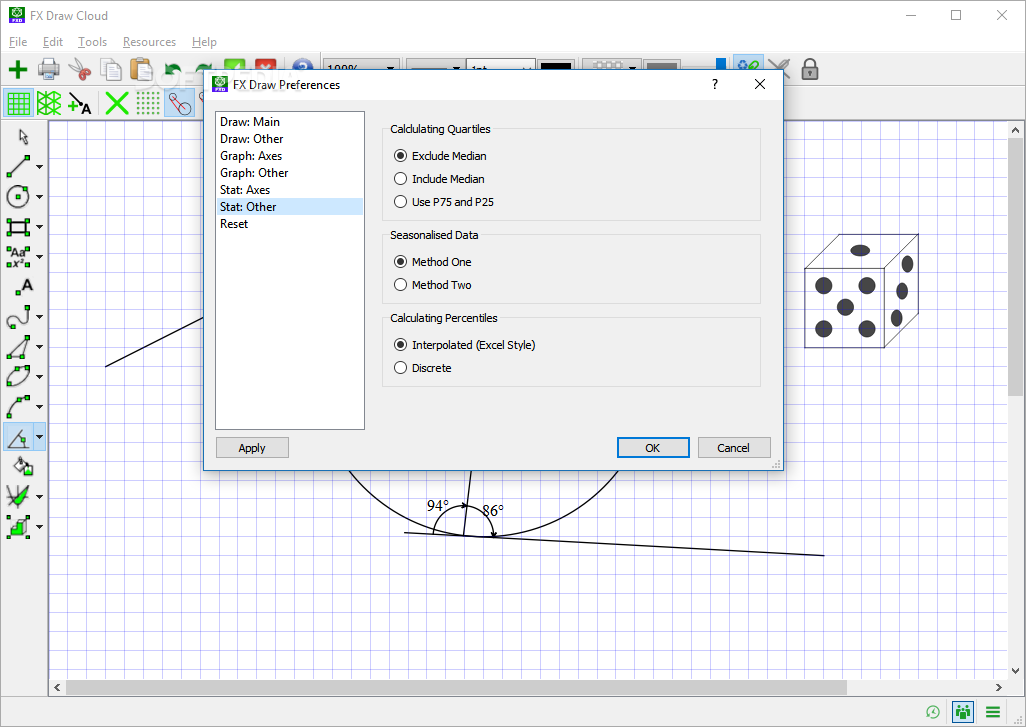
Task: Select the angle marker tool
Action: click(x=18, y=436)
